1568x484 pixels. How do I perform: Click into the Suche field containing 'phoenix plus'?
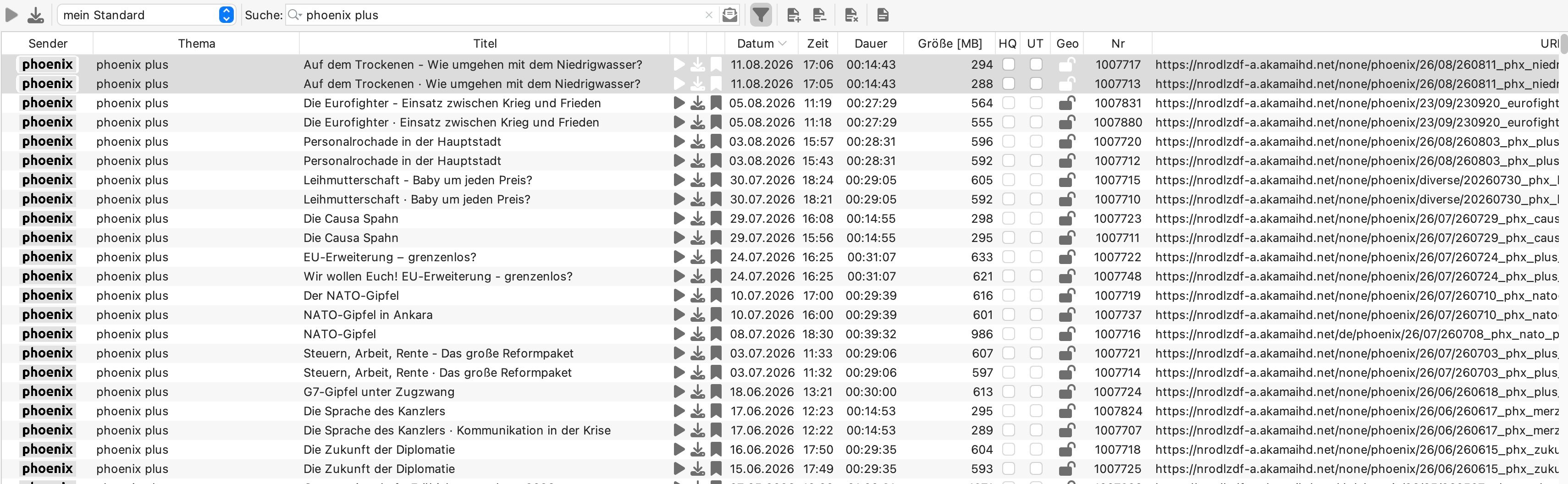click(x=502, y=15)
